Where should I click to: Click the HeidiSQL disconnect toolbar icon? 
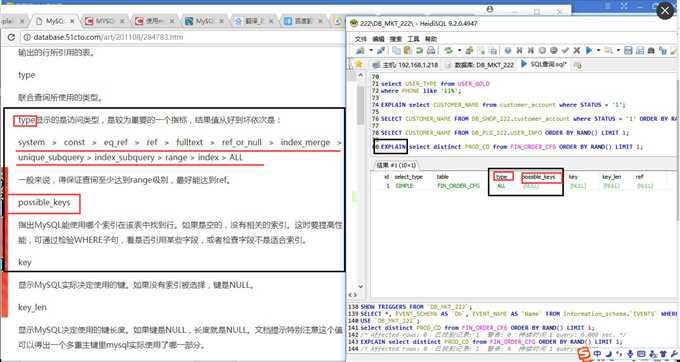tap(381, 51)
